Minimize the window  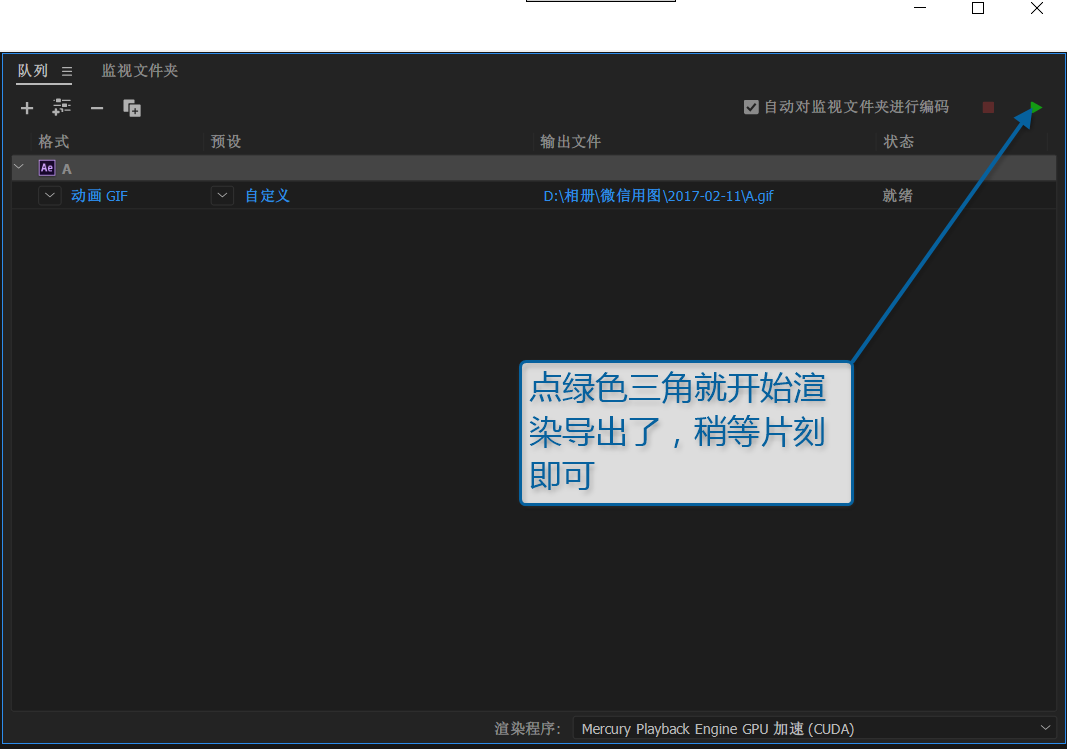pos(920,8)
